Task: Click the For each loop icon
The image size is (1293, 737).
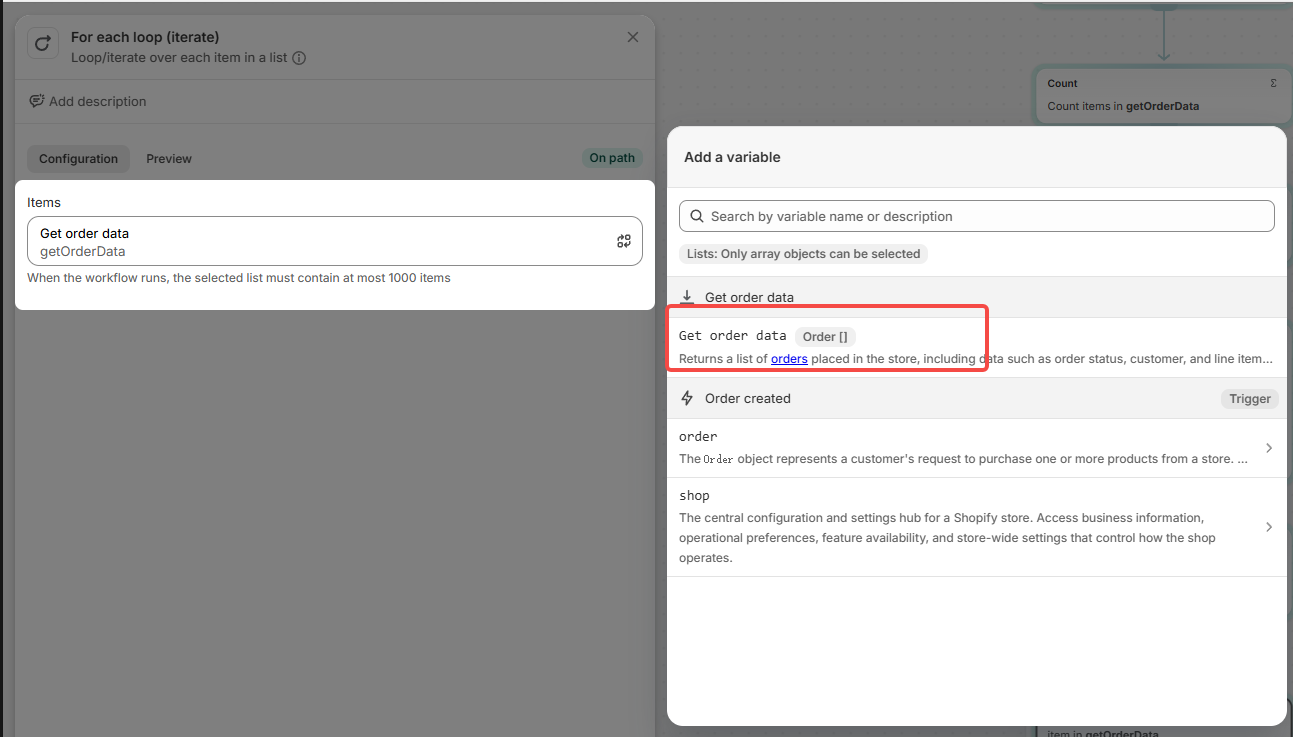Action: pos(43,44)
